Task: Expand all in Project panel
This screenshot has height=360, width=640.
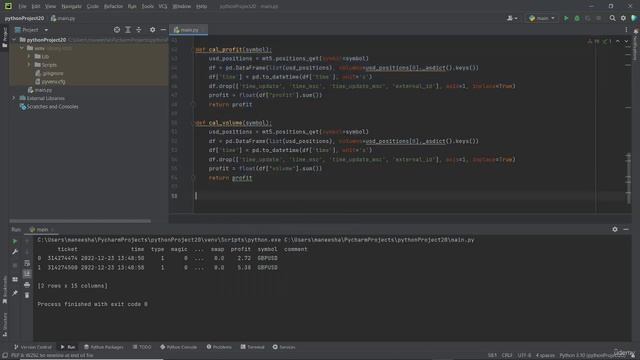Action: click(x=128, y=30)
